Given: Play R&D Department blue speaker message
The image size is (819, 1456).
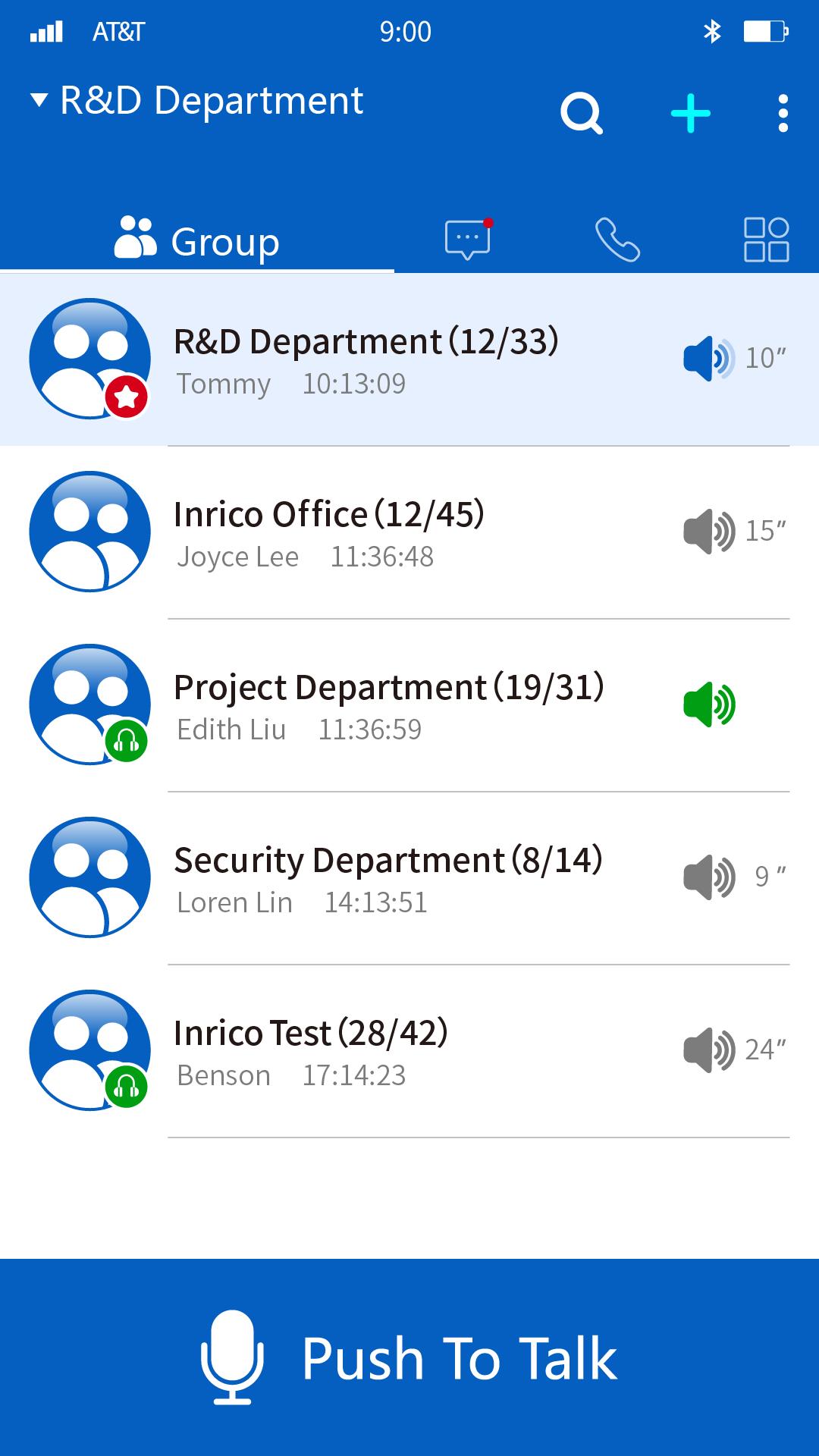Looking at the screenshot, I should 709,358.
